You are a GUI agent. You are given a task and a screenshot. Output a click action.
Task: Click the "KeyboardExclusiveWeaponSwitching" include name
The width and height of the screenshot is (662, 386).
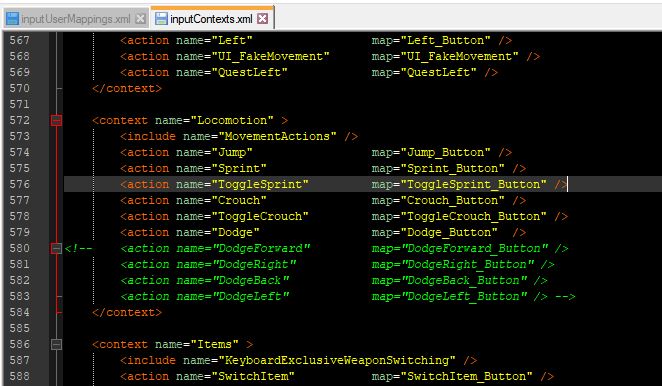337,360
